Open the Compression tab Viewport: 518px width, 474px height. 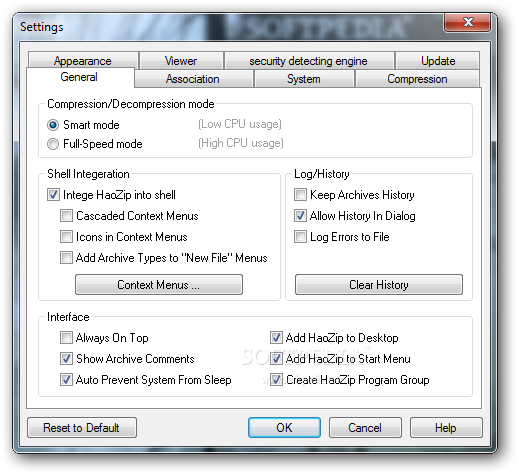(417, 79)
